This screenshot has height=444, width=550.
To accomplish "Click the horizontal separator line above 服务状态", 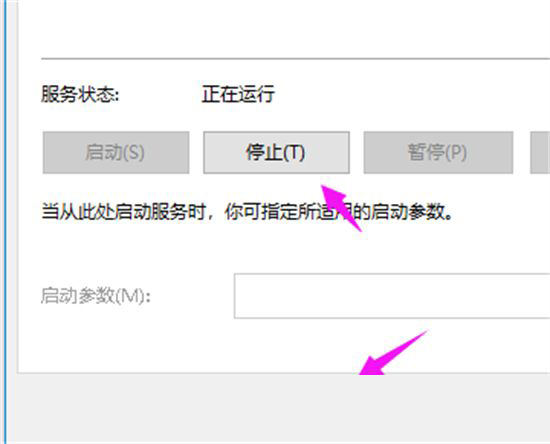I will point(295,59).
